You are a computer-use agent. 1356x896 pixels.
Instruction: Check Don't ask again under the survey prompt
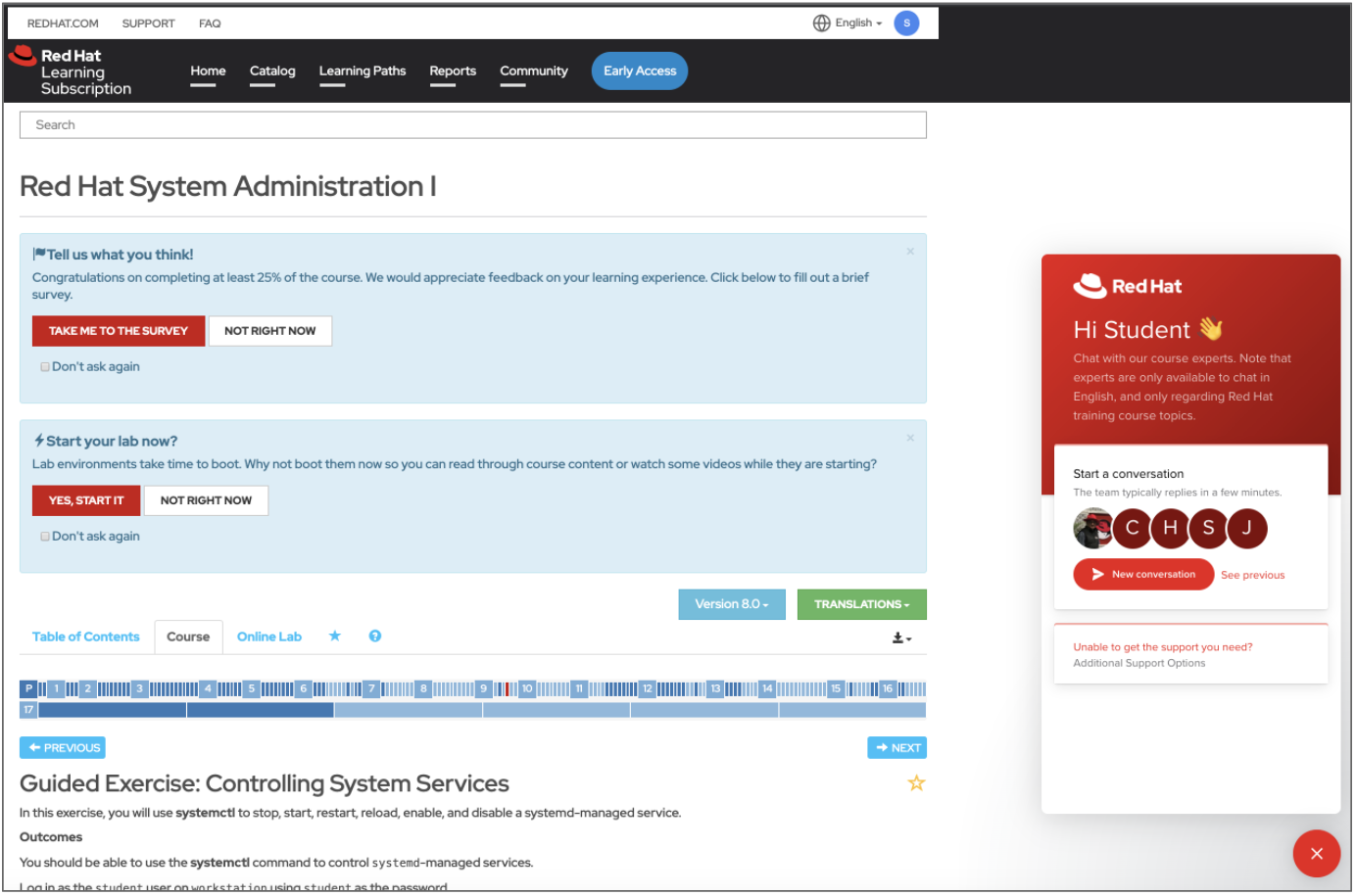pyautogui.click(x=44, y=365)
